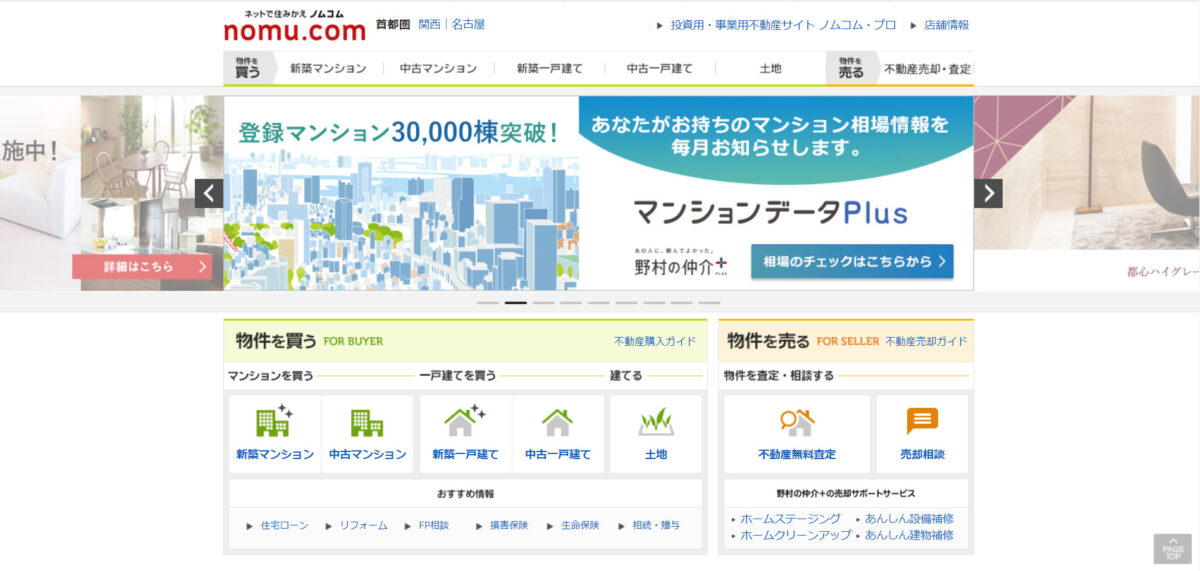Select 新築一戸建て in top navigation
Image resolution: width=1200 pixels, height=571 pixels.
[549, 69]
